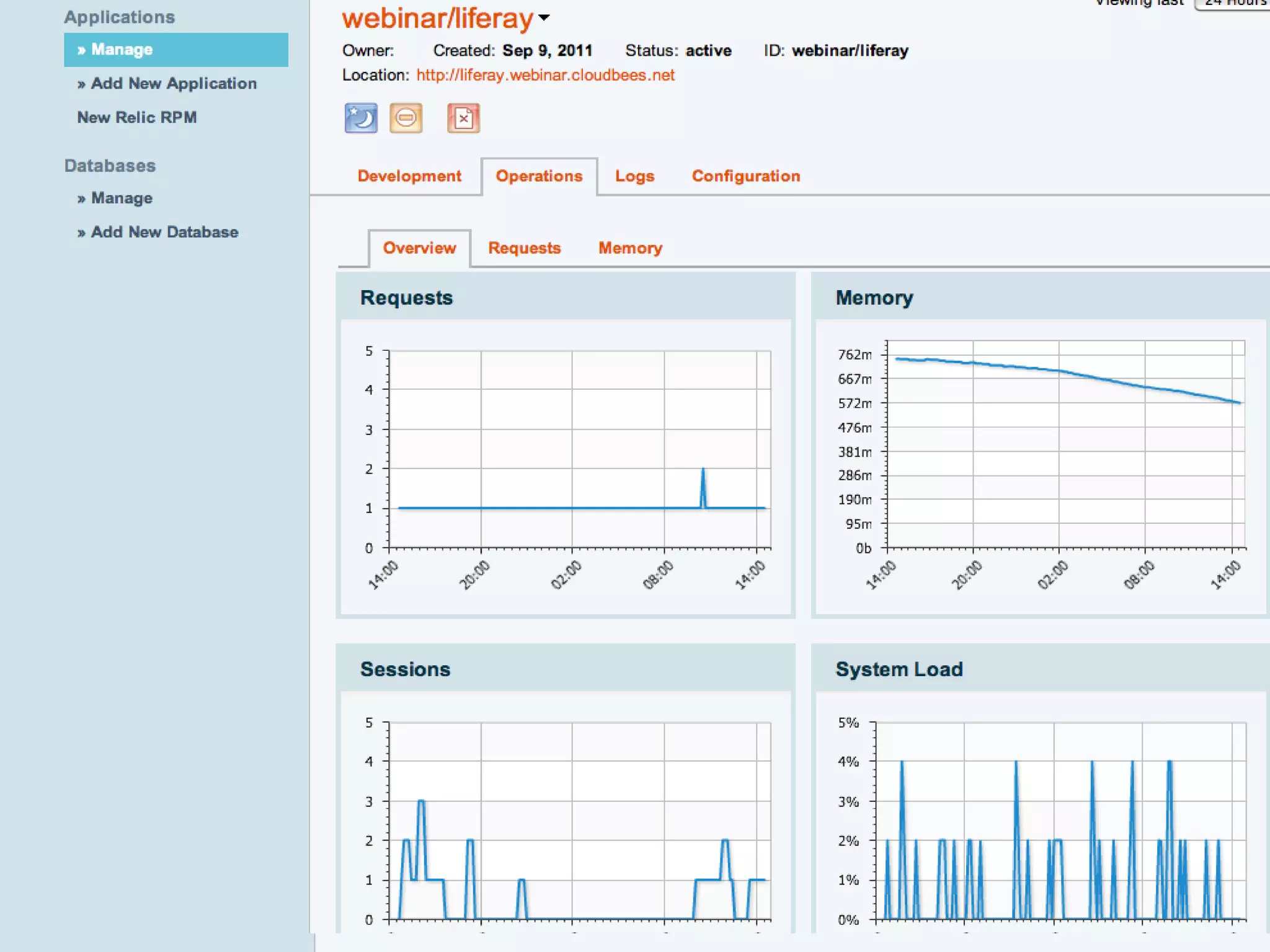Go to the Configuration tab

(x=746, y=176)
